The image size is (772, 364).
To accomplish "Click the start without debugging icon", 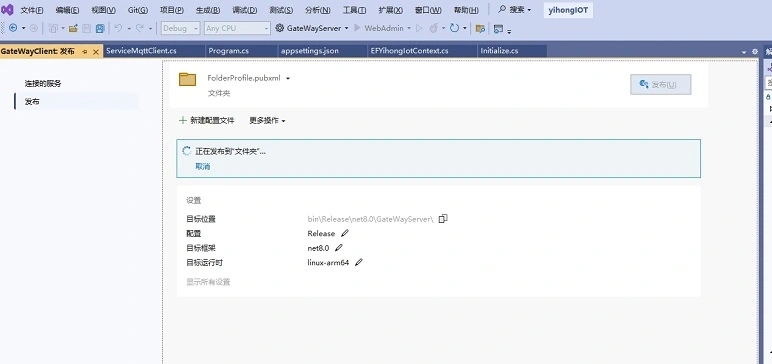I will coord(419,28).
